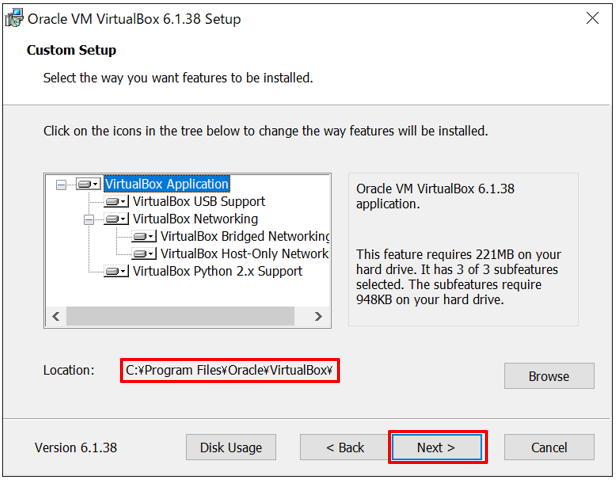Screen dimensions: 616x480
Task: Open VirtualBox USB Support feature icon dropdown
Action: coord(116,202)
